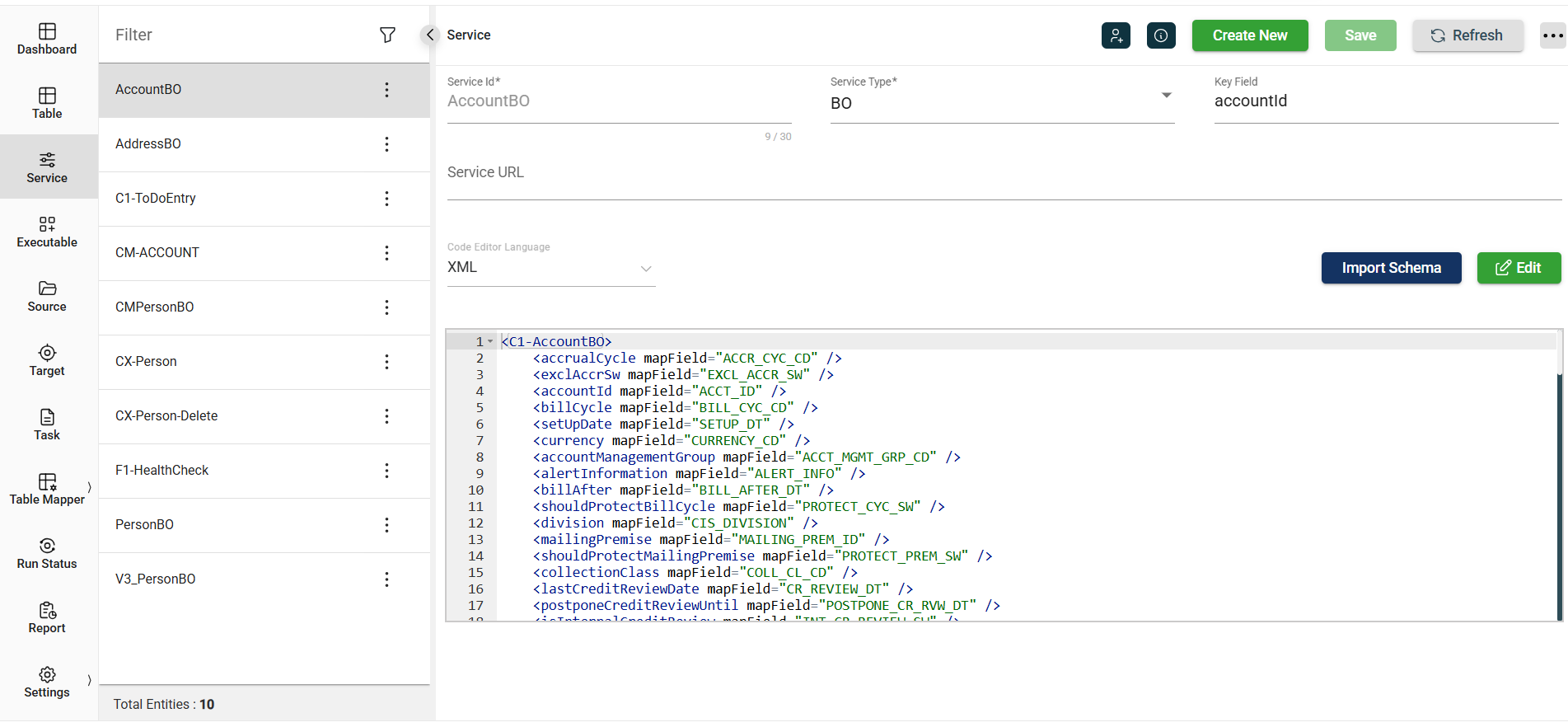1568x727 pixels.
Task: Click the info icon button
Action: [x=1161, y=35]
